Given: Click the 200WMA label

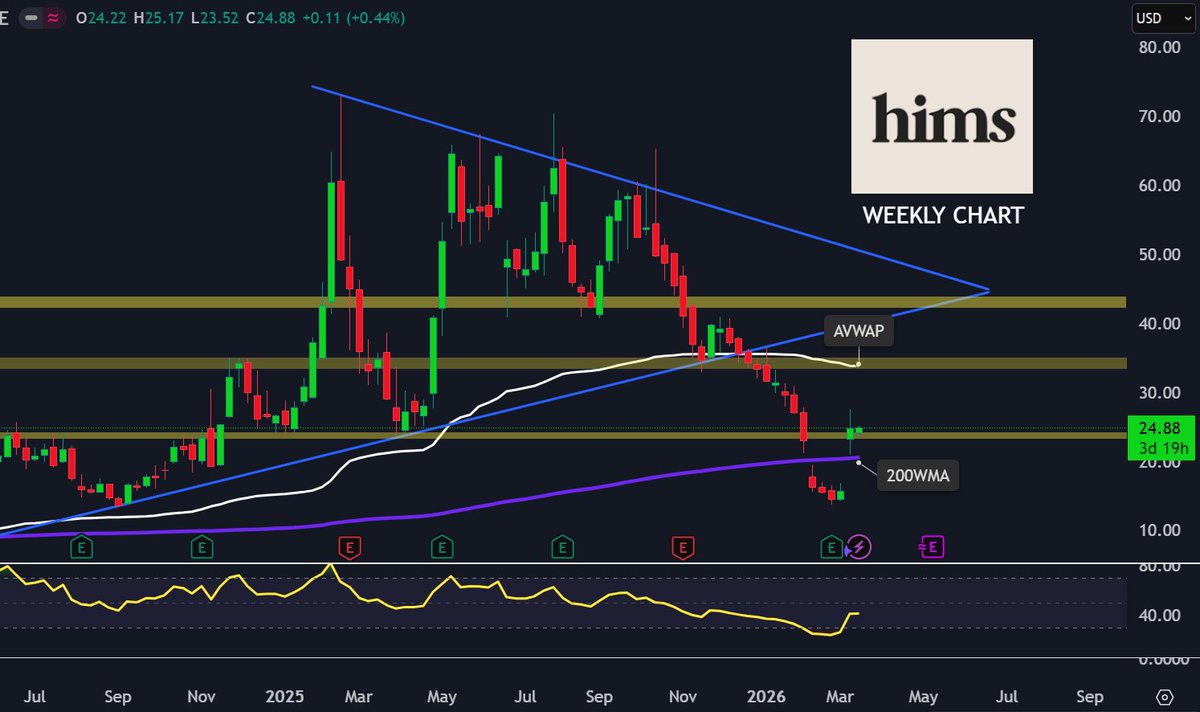Looking at the screenshot, I should point(917,477).
